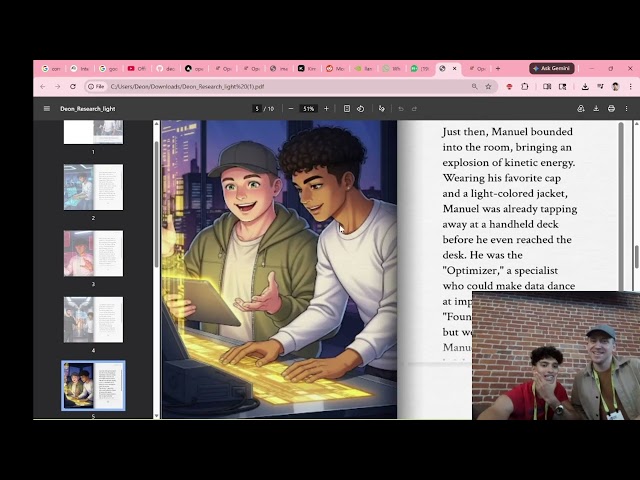Open the Chrome profile avatar
The height and width of the screenshot is (480, 640).
pos(616,87)
